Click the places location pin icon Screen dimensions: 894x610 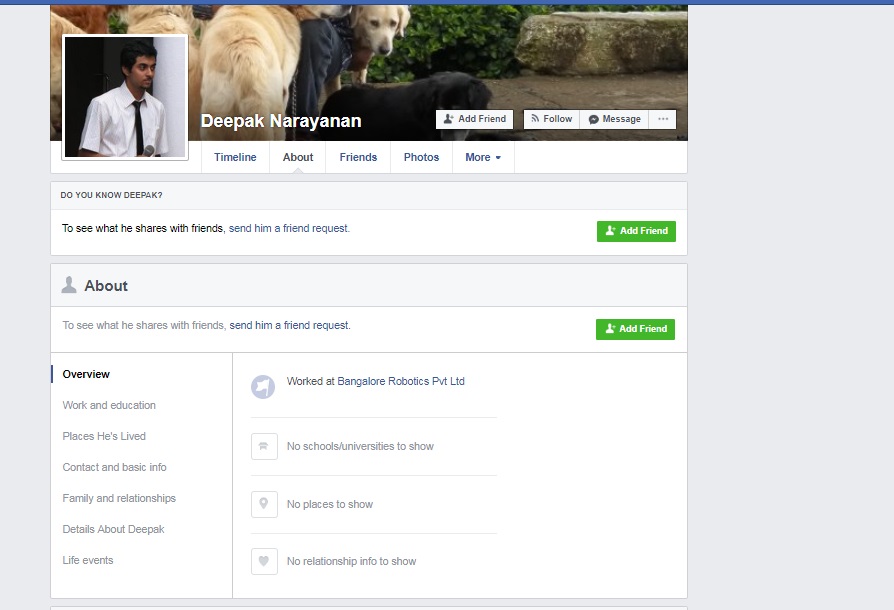[x=264, y=505]
